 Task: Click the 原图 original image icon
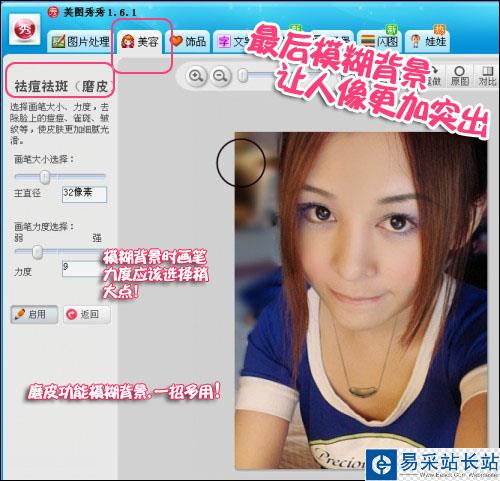[460, 76]
